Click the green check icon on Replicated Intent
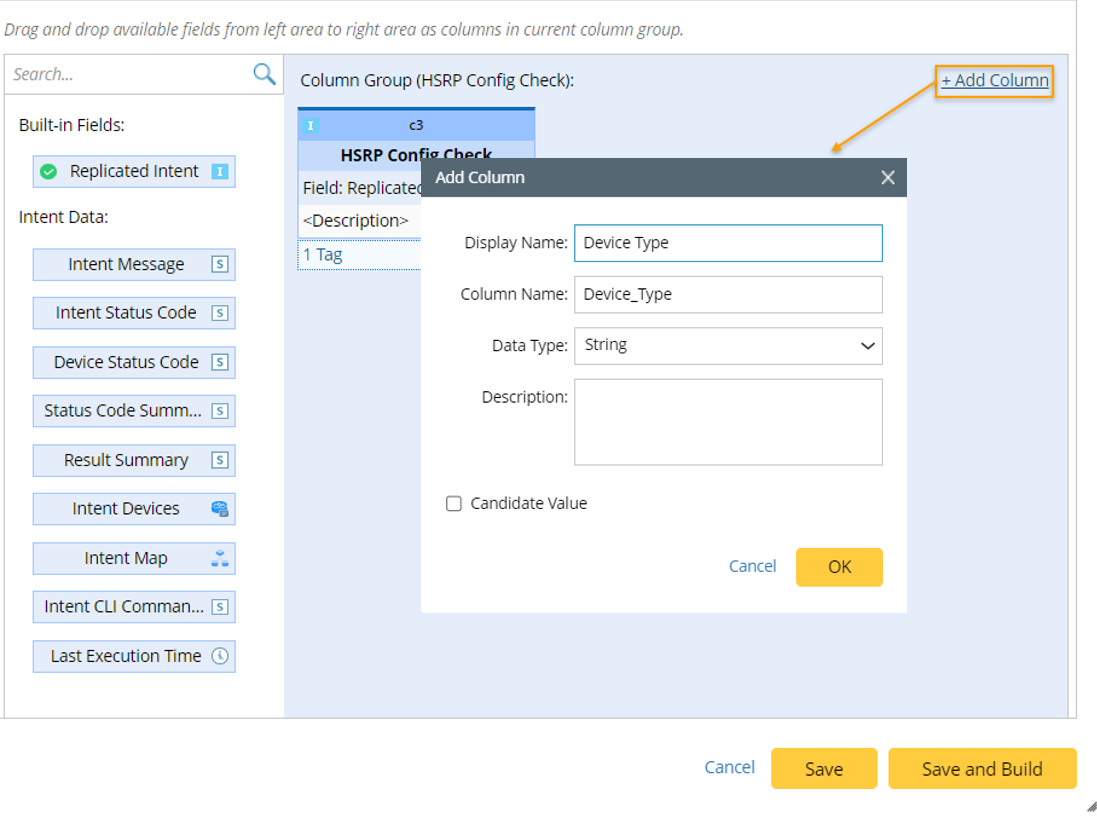1097x817 pixels. tap(48, 172)
